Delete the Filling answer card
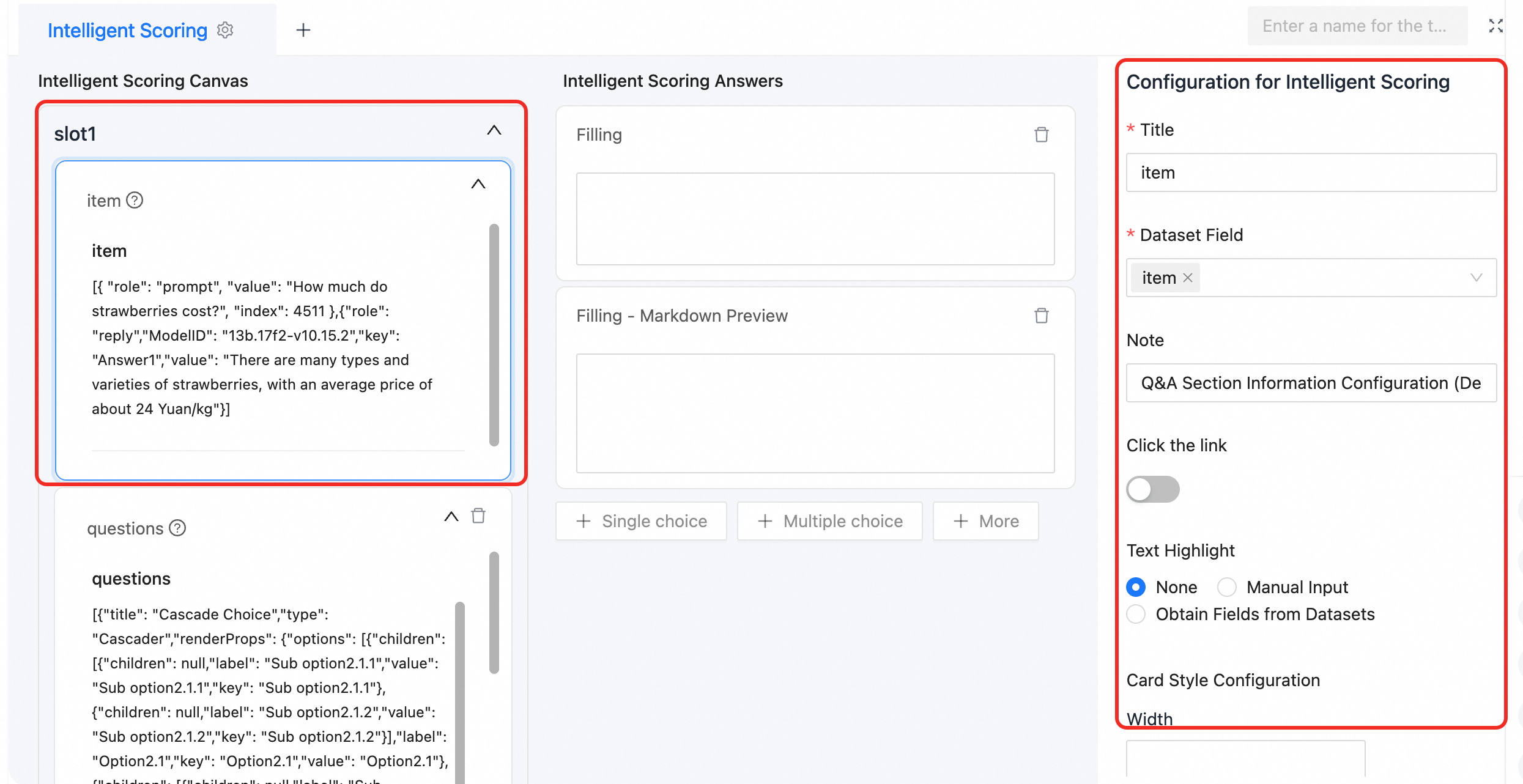The image size is (1523, 784). (1042, 135)
